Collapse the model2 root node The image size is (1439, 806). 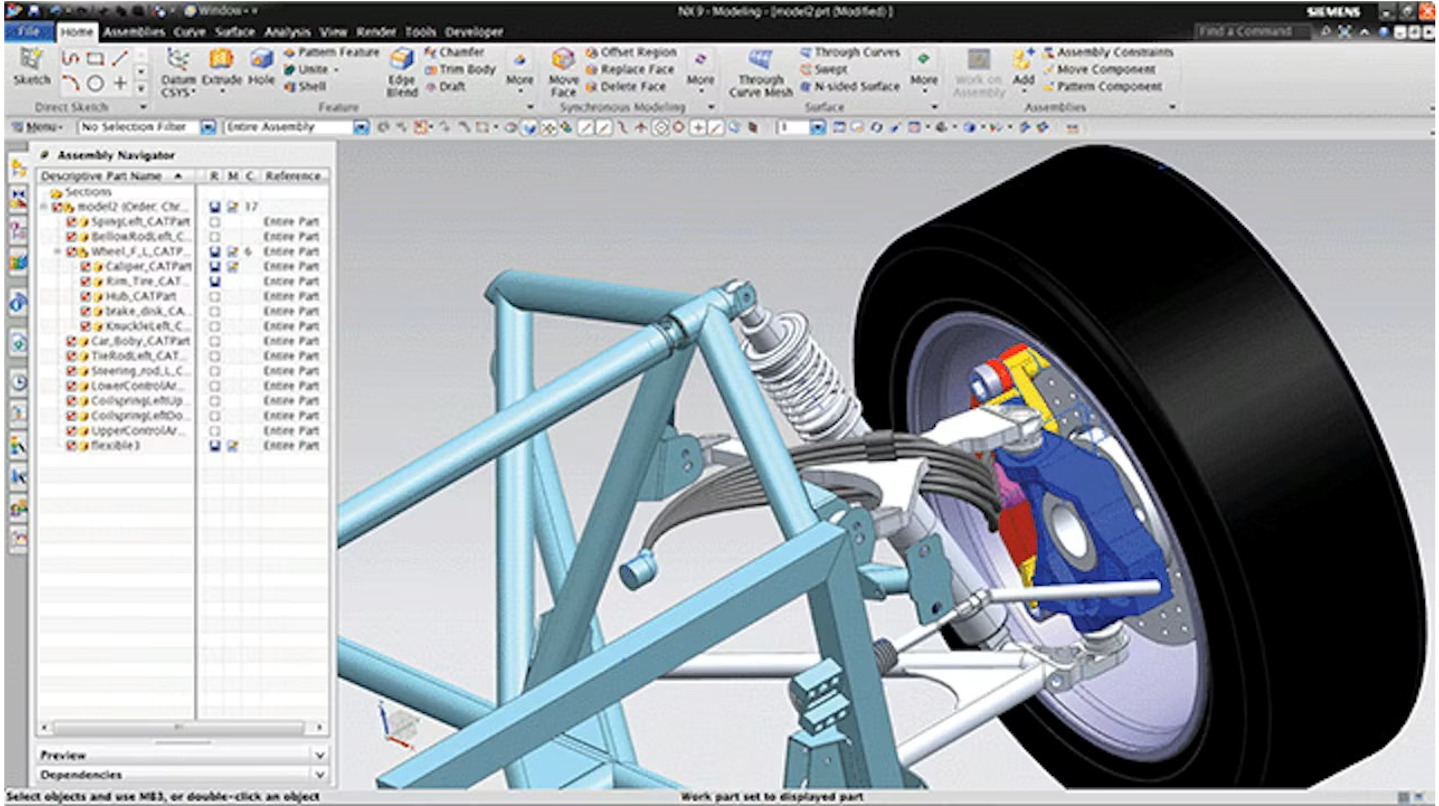[x=44, y=207]
